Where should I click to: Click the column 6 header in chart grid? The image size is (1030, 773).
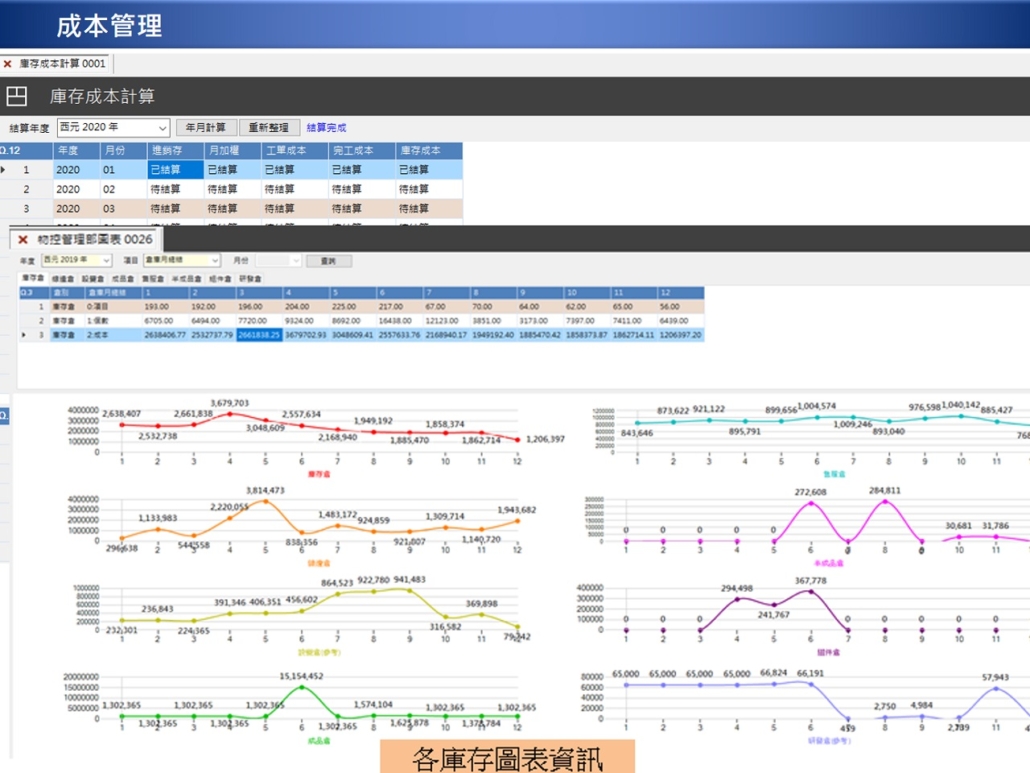pyautogui.click(x=399, y=292)
